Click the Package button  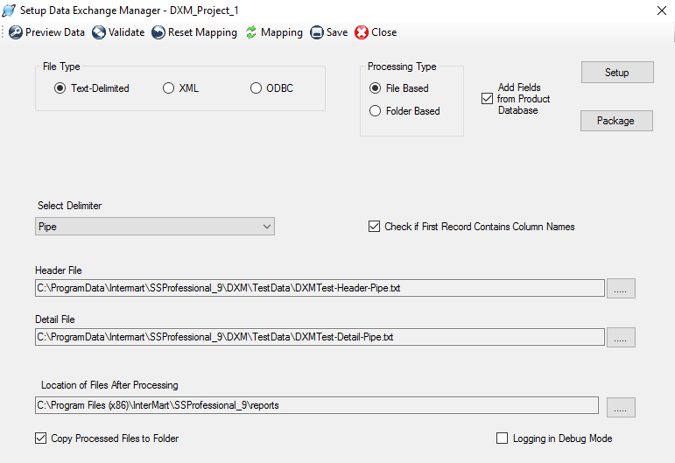[x=616, y=120]
